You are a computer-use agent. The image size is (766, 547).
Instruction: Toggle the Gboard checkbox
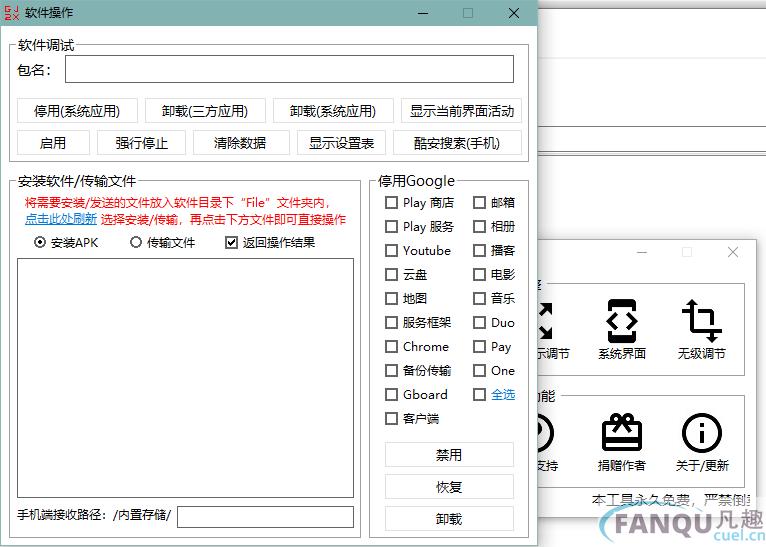pyautogui.click(x=391, y=394)
